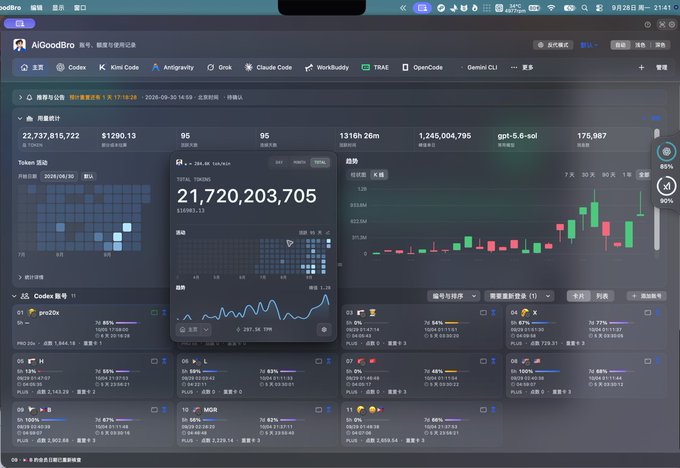Click the AiGoodBro avatar logo
This screenshot has width=680, height=468.
[20, 45]
